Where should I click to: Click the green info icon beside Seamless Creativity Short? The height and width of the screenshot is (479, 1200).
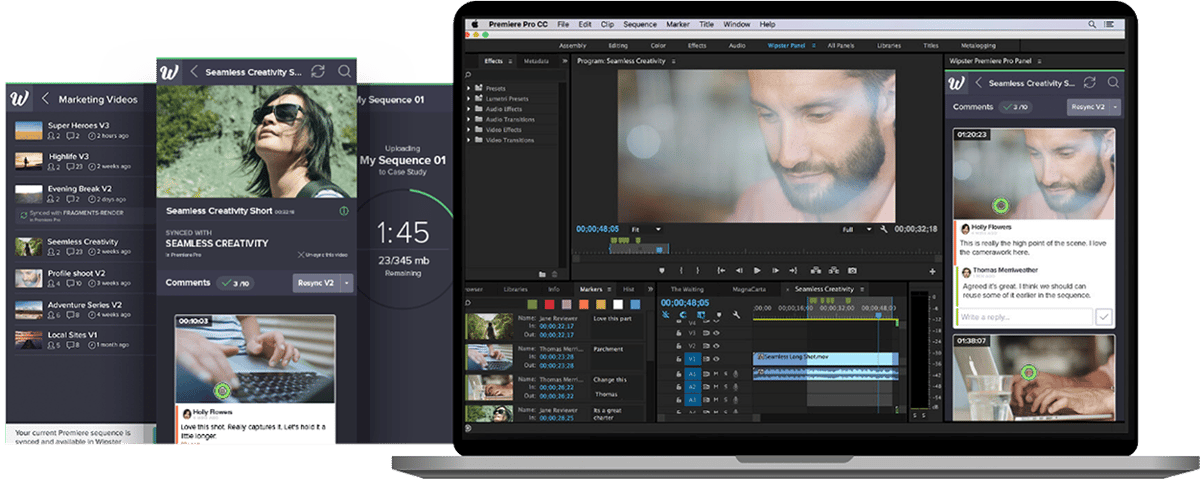click(344, 211)
